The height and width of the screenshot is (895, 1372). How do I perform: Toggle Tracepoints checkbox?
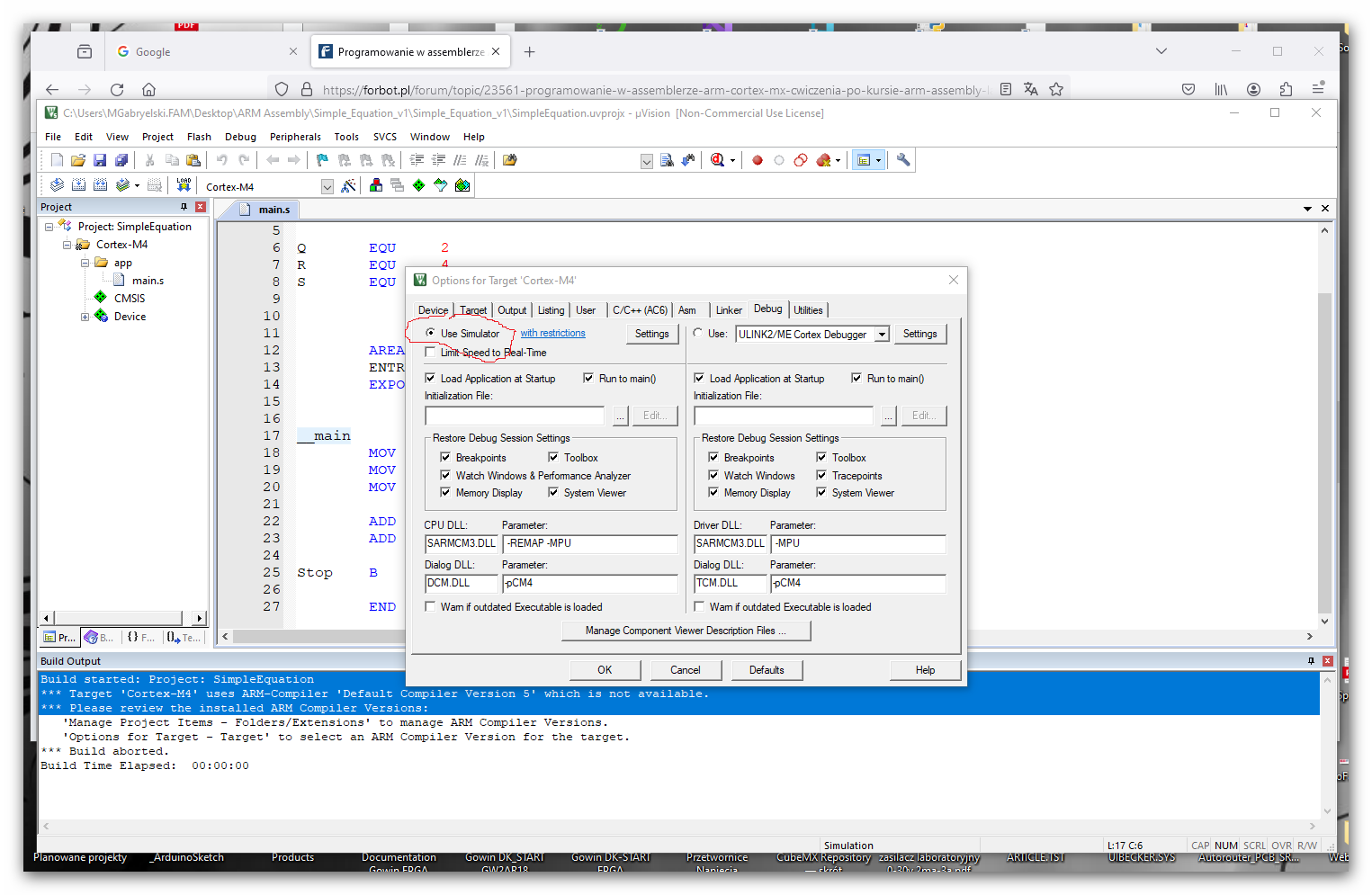click(x=821, y=475)
